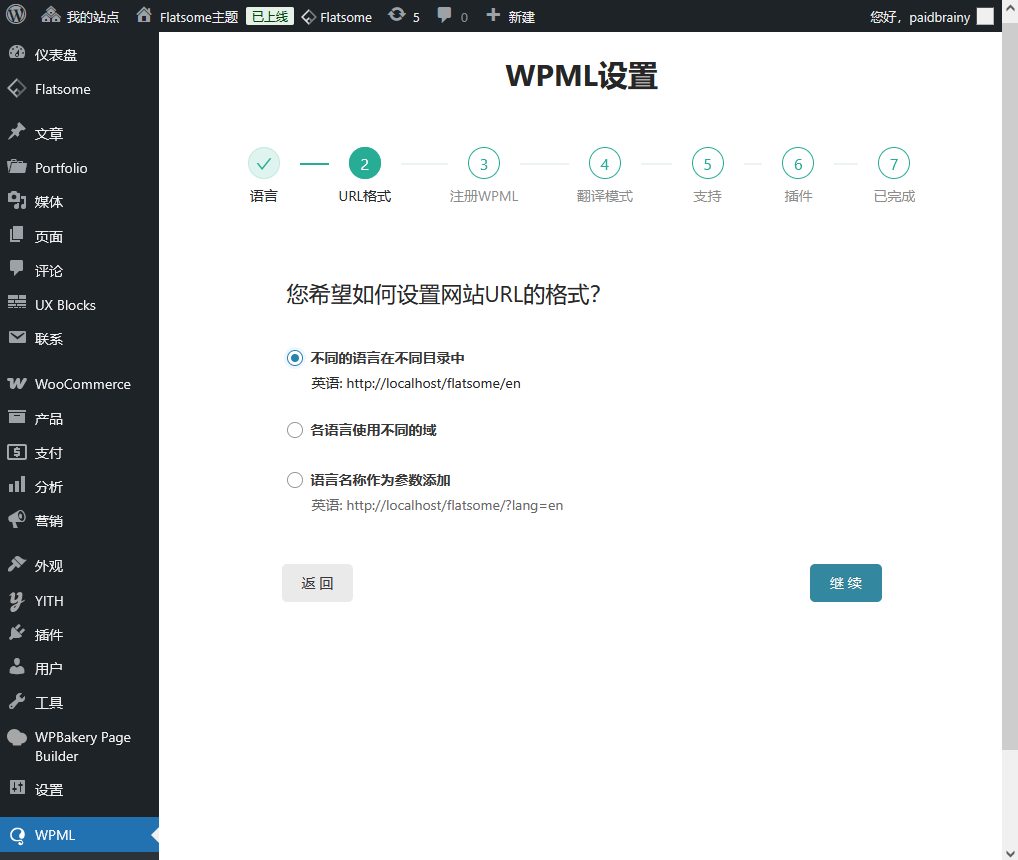Click the WPBakery Page Builder cloud icon
The image size is (1018, 860).
(17, 737)
